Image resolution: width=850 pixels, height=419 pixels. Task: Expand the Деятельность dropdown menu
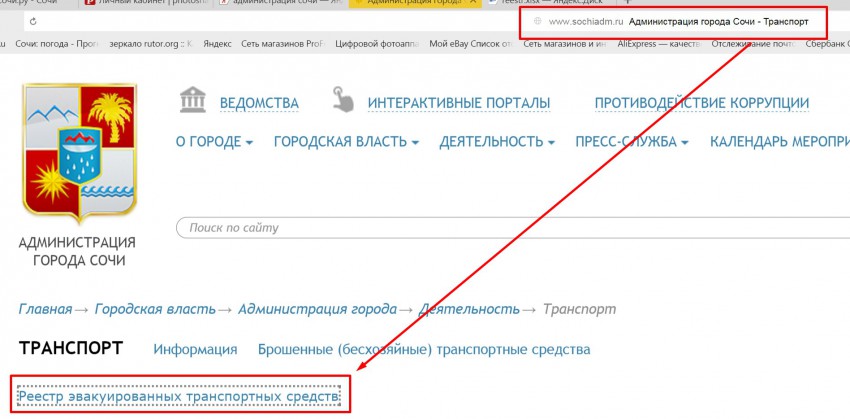497,142
